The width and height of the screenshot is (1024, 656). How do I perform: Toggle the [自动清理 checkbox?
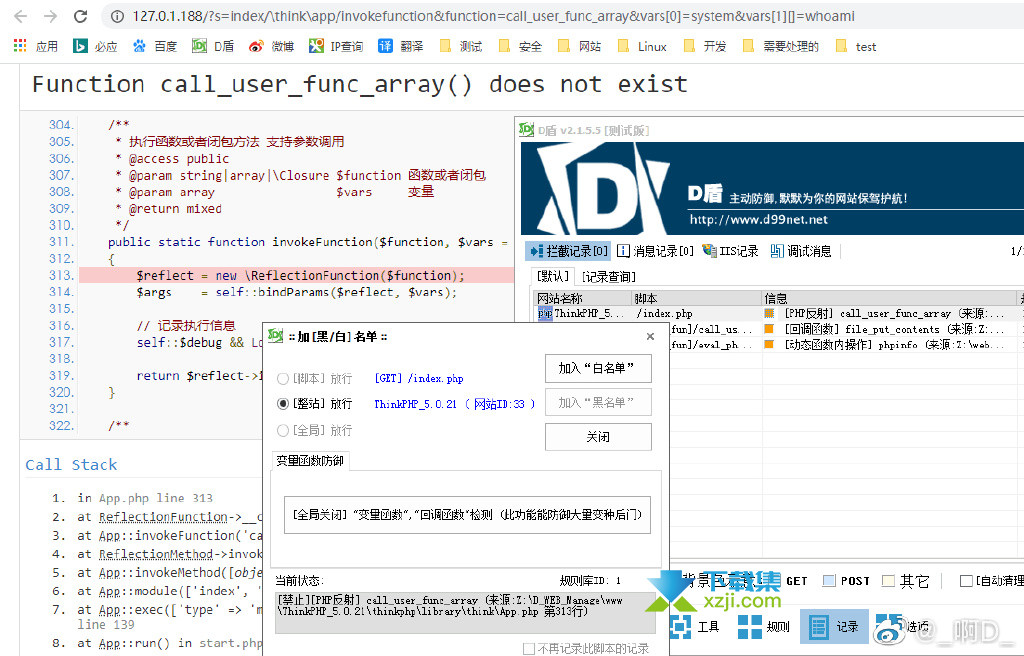[x=966, y=581]
